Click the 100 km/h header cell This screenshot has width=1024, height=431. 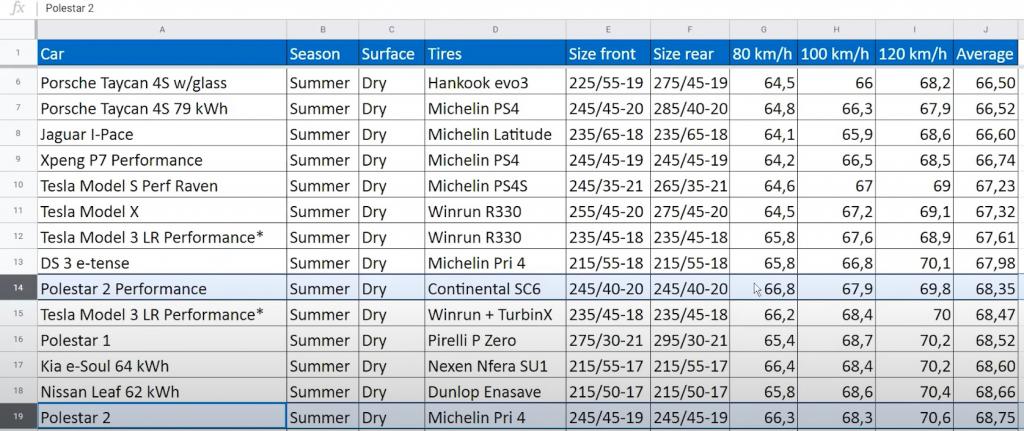click(837, 54)
